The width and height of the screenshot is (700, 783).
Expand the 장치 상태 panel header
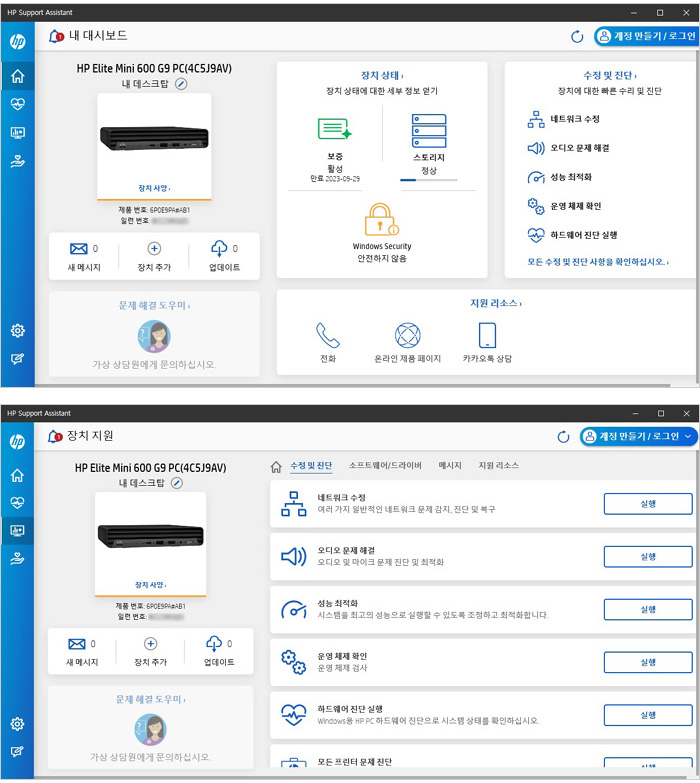(x=382, y=75)
